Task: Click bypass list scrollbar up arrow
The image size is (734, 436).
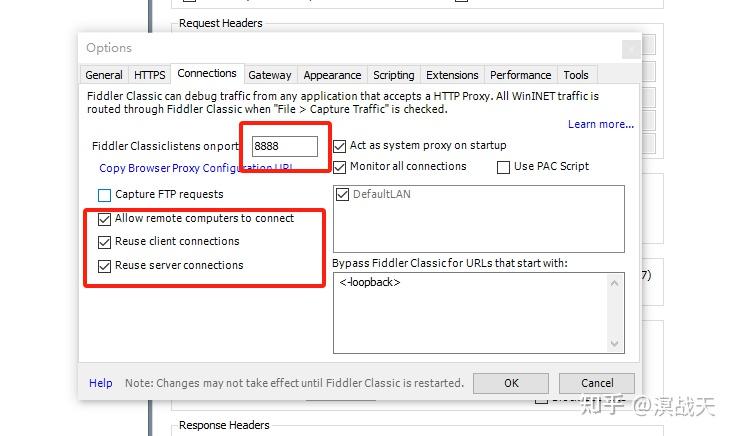Action: tap(615, 283)
